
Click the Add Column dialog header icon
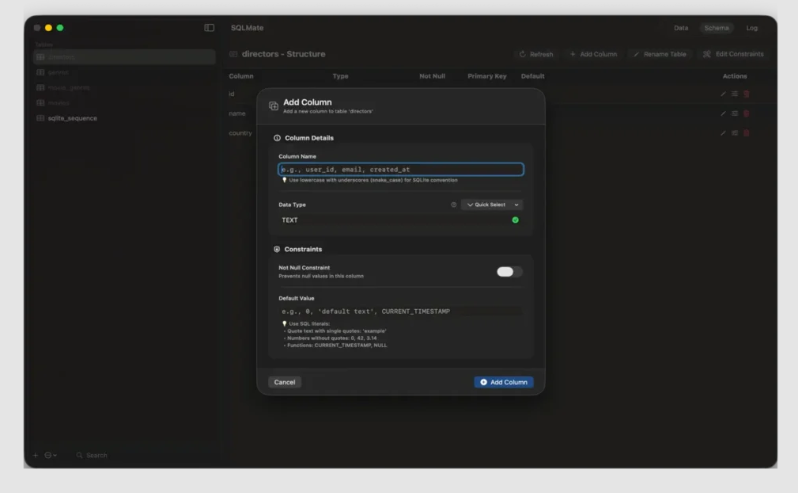click(273, 106)
